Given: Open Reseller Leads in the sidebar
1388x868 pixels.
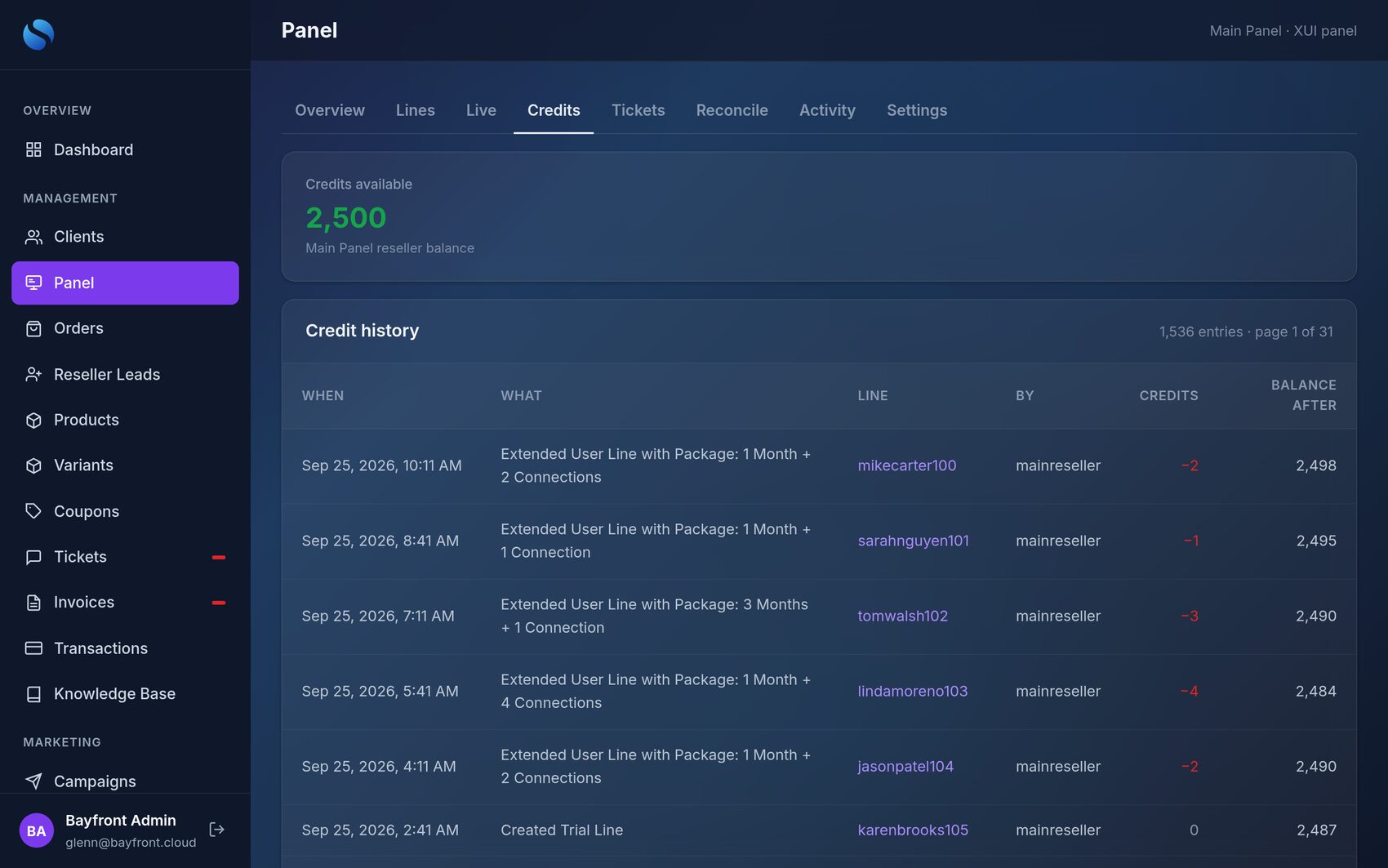Looking at the screenshot, I should pos(125,374).
